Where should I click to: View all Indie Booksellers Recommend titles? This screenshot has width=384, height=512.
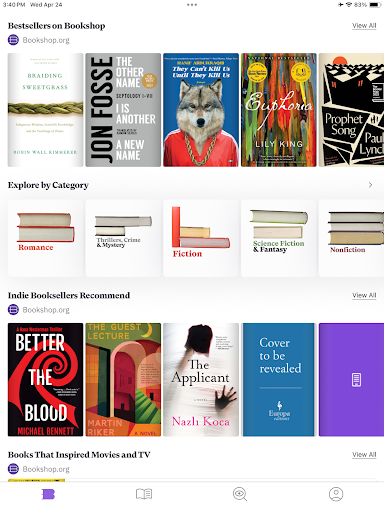(x=364, y=295)
